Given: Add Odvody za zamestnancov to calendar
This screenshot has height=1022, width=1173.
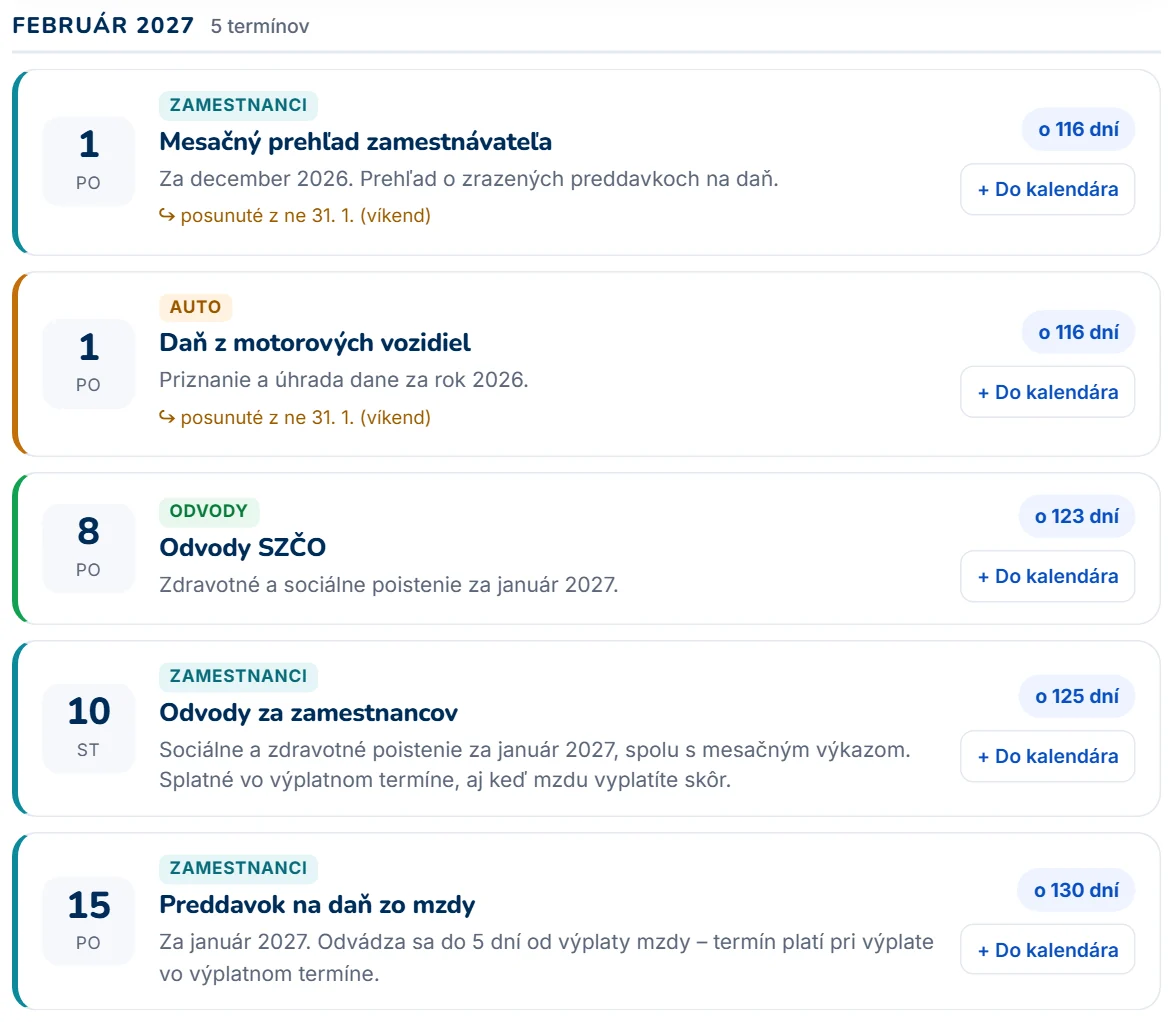Looking at the screenshot, I should [x=1047, y=756].
